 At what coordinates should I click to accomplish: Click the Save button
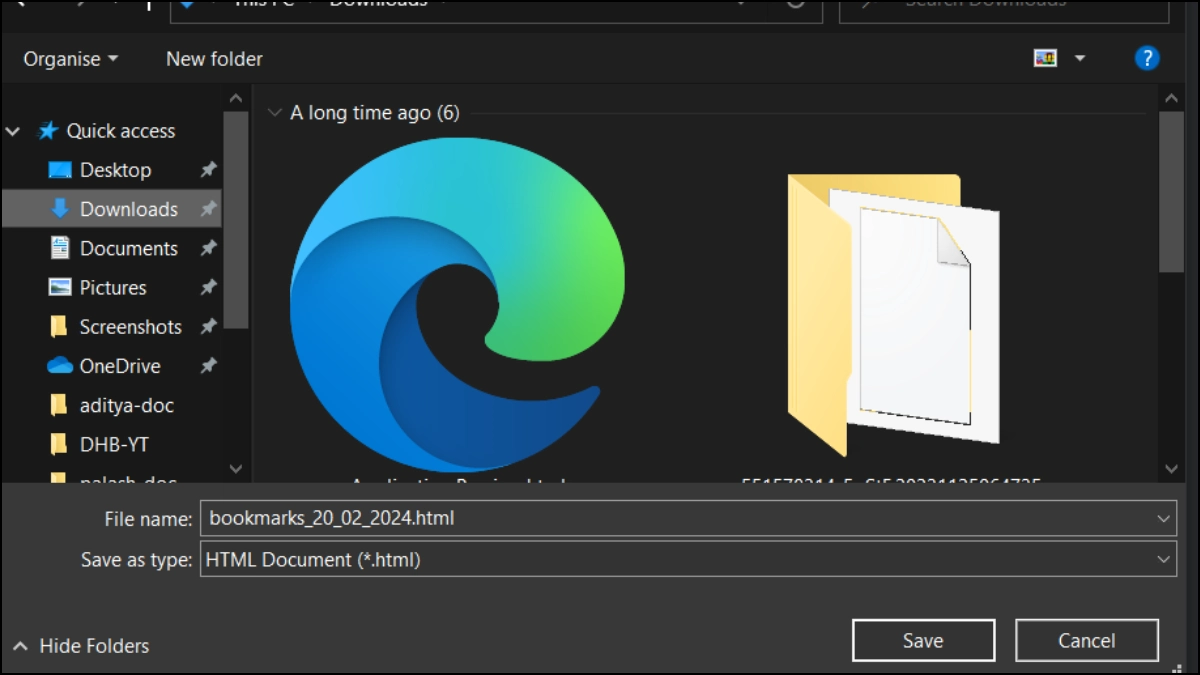coord(923,641)
